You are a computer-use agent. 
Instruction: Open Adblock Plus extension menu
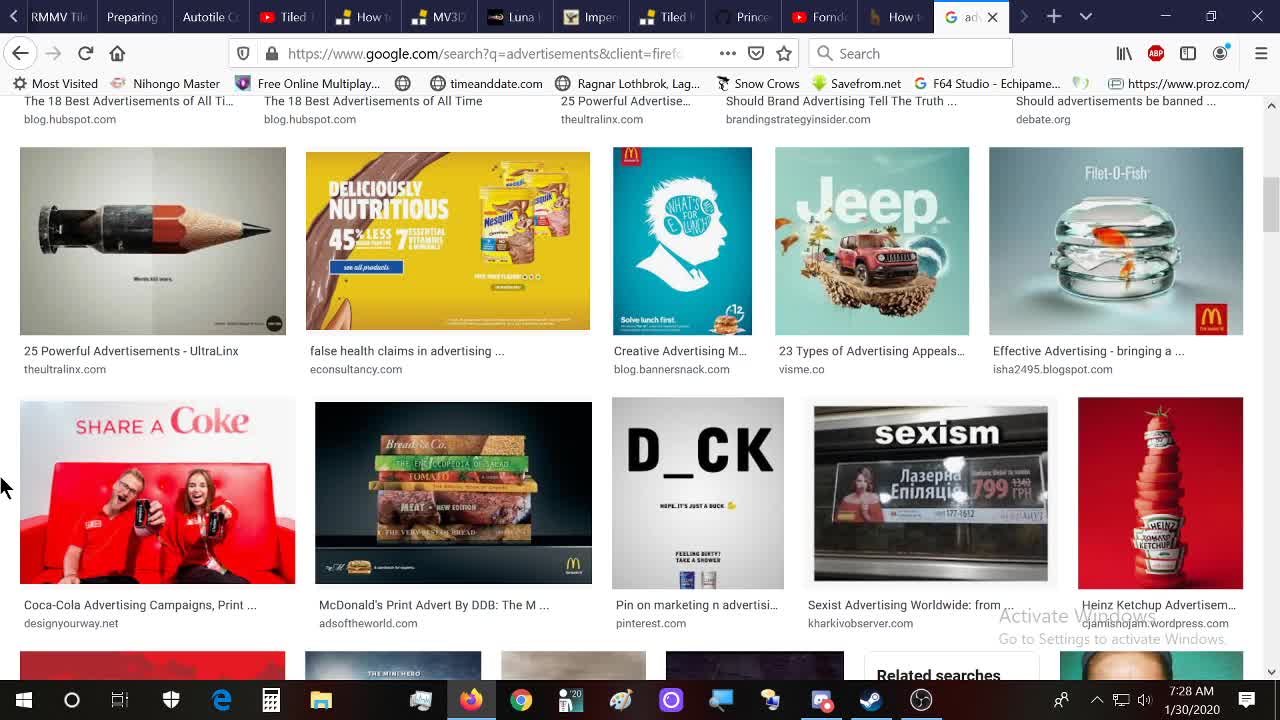click(1156, 53)
